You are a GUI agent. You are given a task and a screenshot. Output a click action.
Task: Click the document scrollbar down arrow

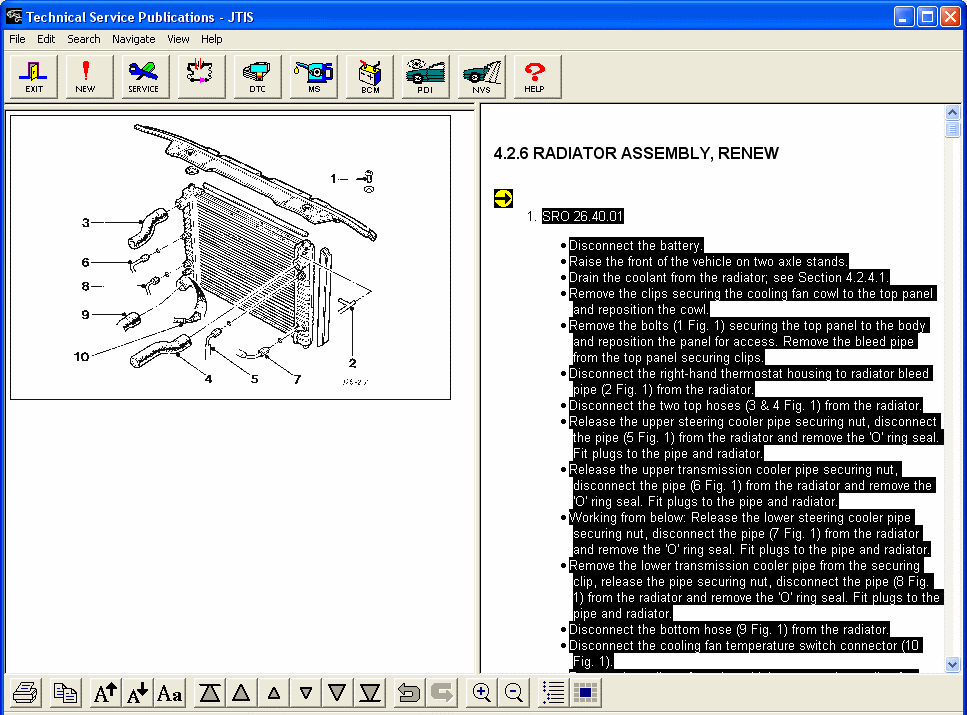(952, 664)
